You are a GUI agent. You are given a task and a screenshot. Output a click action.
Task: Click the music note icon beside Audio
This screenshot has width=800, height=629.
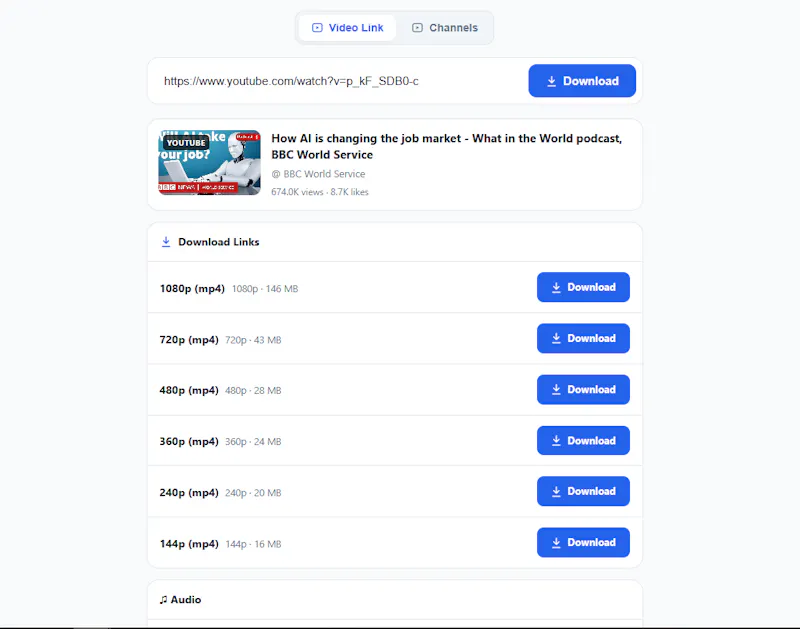(x=163, y=599)
